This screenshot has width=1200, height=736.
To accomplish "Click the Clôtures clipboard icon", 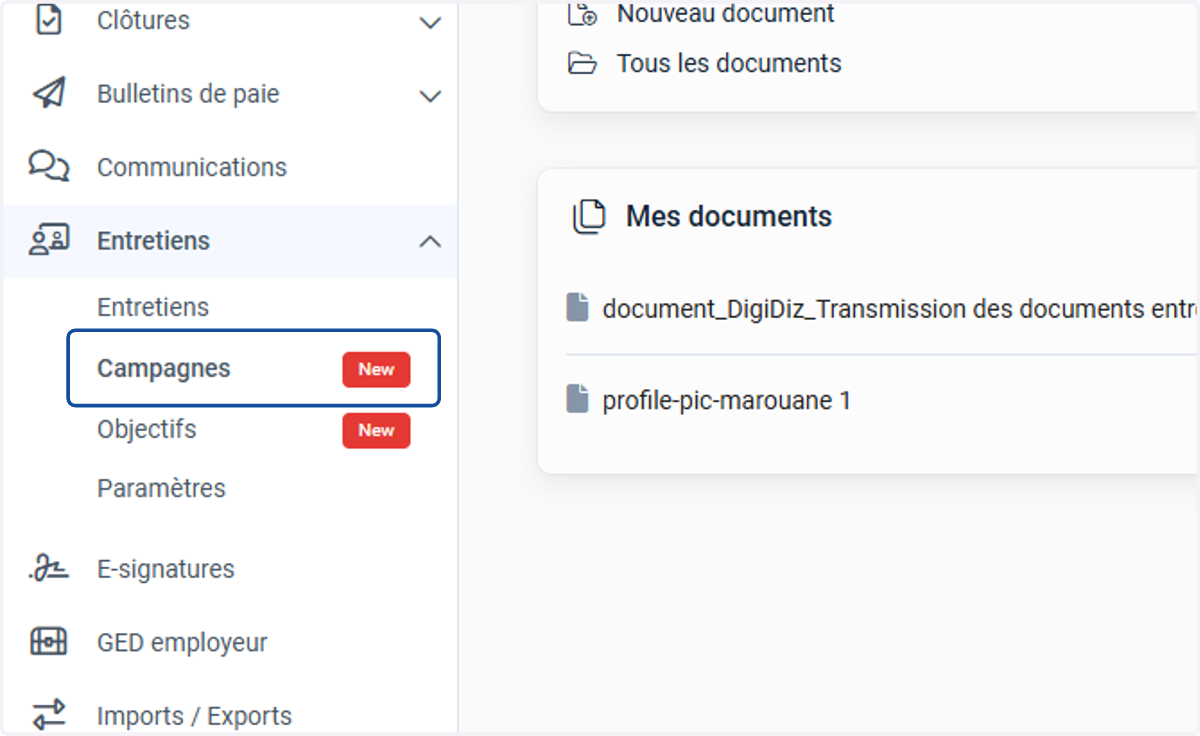I will (x=49, y=20).
